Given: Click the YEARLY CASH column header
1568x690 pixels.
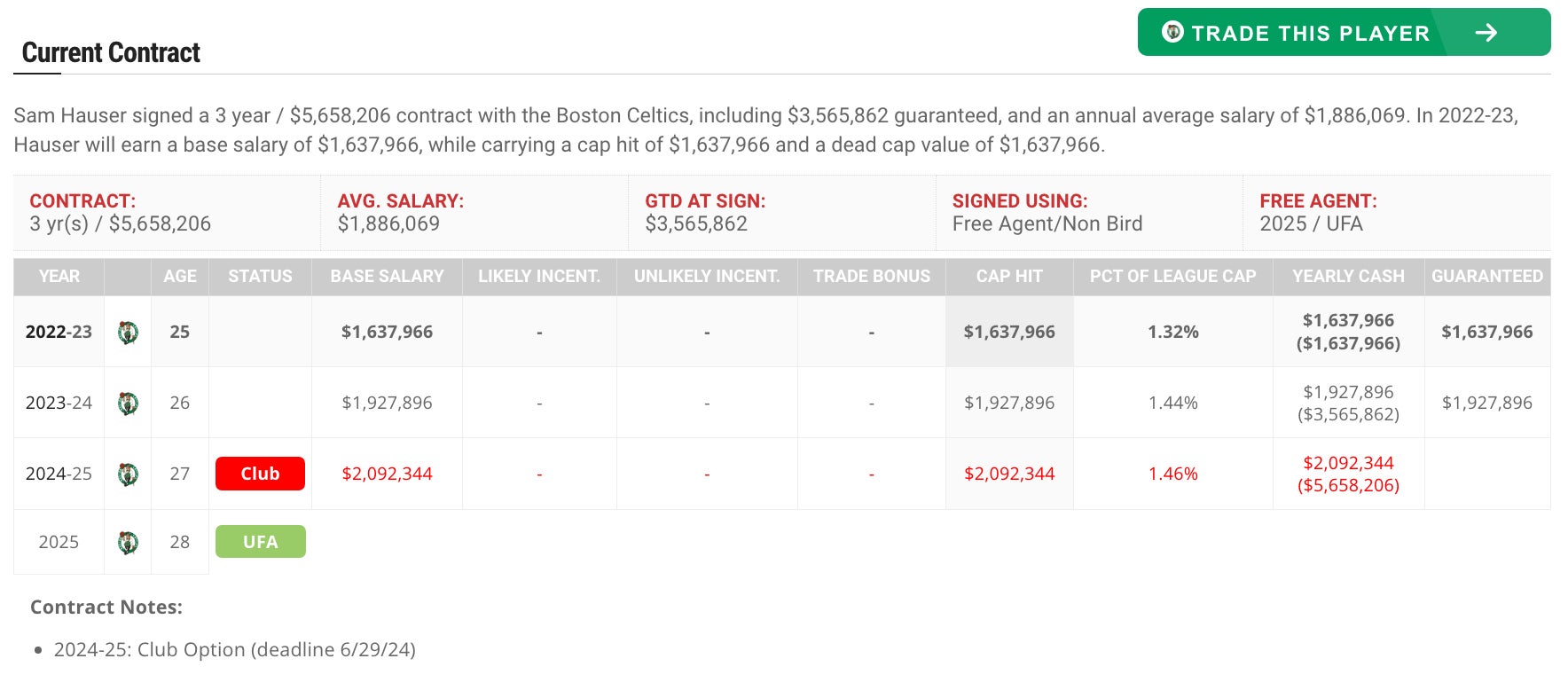Looking at the screenshot, I should [x=1348, y=277].
